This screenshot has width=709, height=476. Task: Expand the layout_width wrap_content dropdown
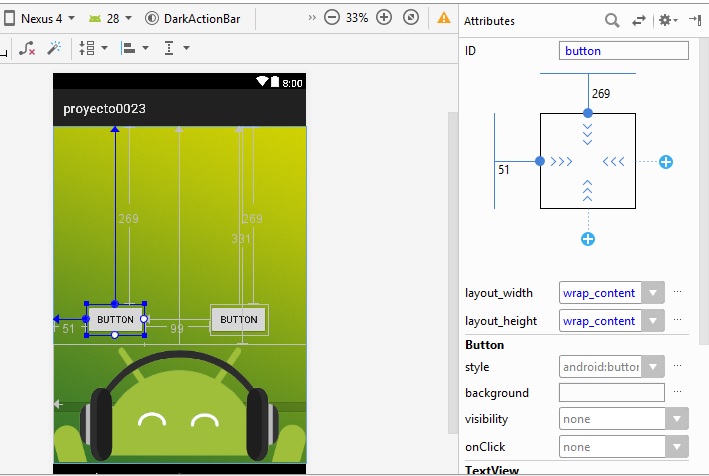tap(652, 293)
